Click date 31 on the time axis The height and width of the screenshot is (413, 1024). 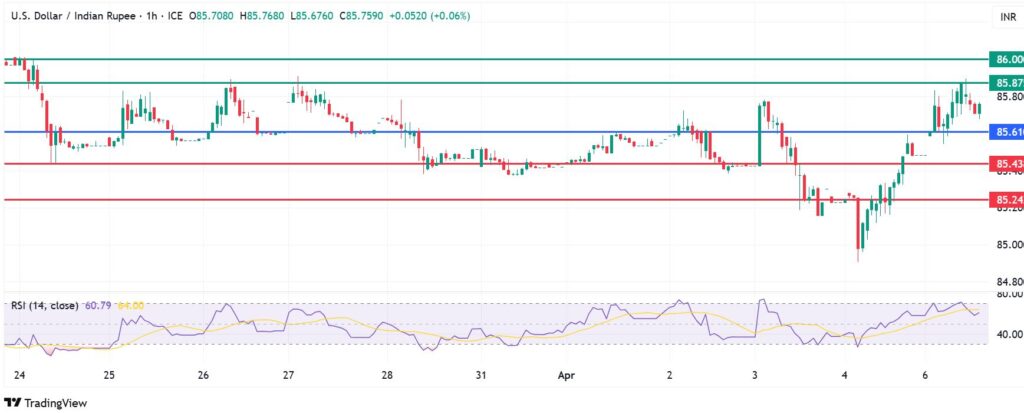point(481,375)
